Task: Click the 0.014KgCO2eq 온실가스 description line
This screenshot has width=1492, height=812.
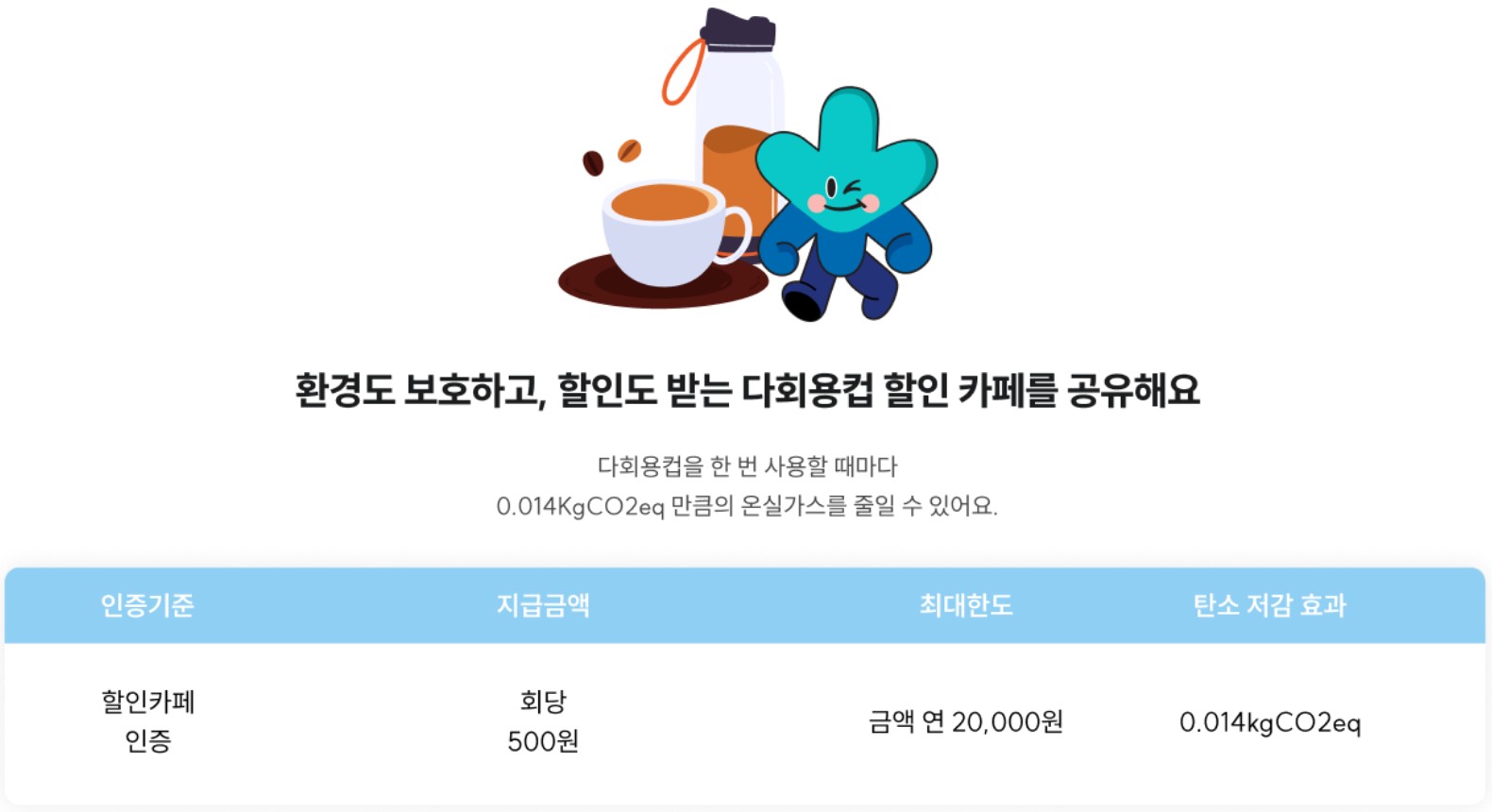Action: (x=747, y=506)
